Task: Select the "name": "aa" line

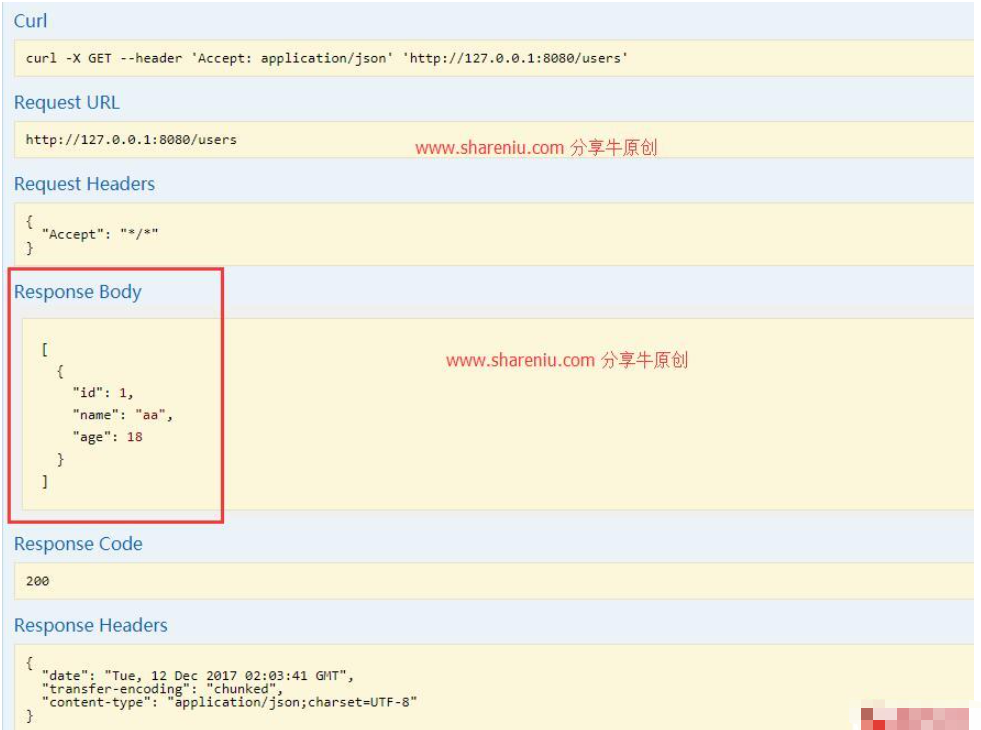Action: (x=123, y=415)
